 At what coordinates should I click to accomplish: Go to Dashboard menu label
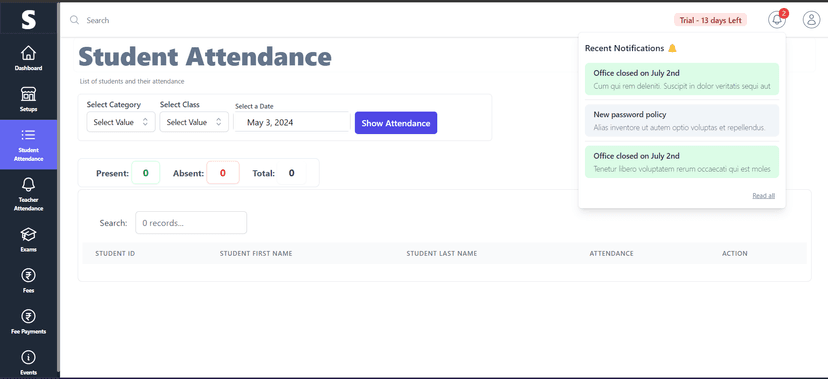coord(29,68)
